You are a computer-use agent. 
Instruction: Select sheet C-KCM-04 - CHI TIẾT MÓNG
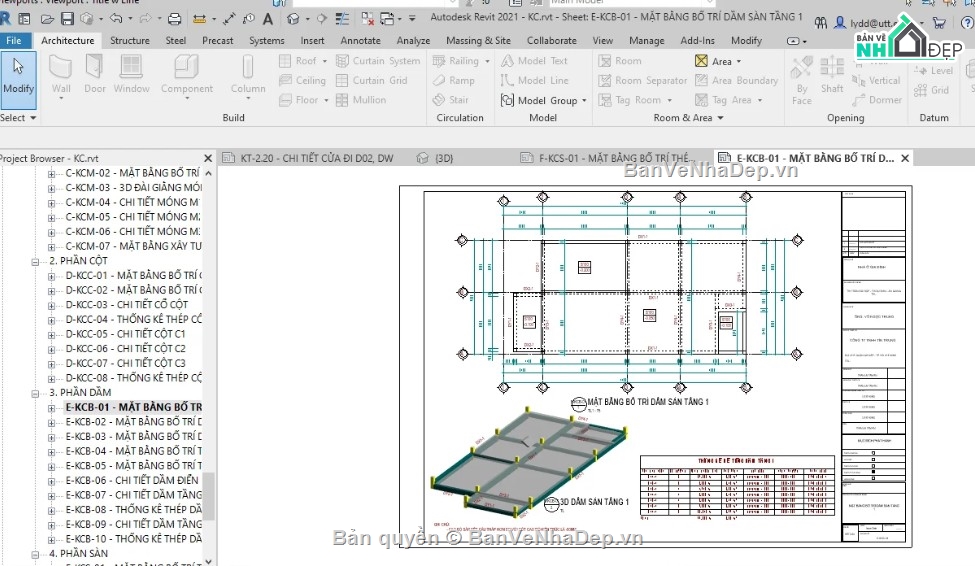[132, 202]
